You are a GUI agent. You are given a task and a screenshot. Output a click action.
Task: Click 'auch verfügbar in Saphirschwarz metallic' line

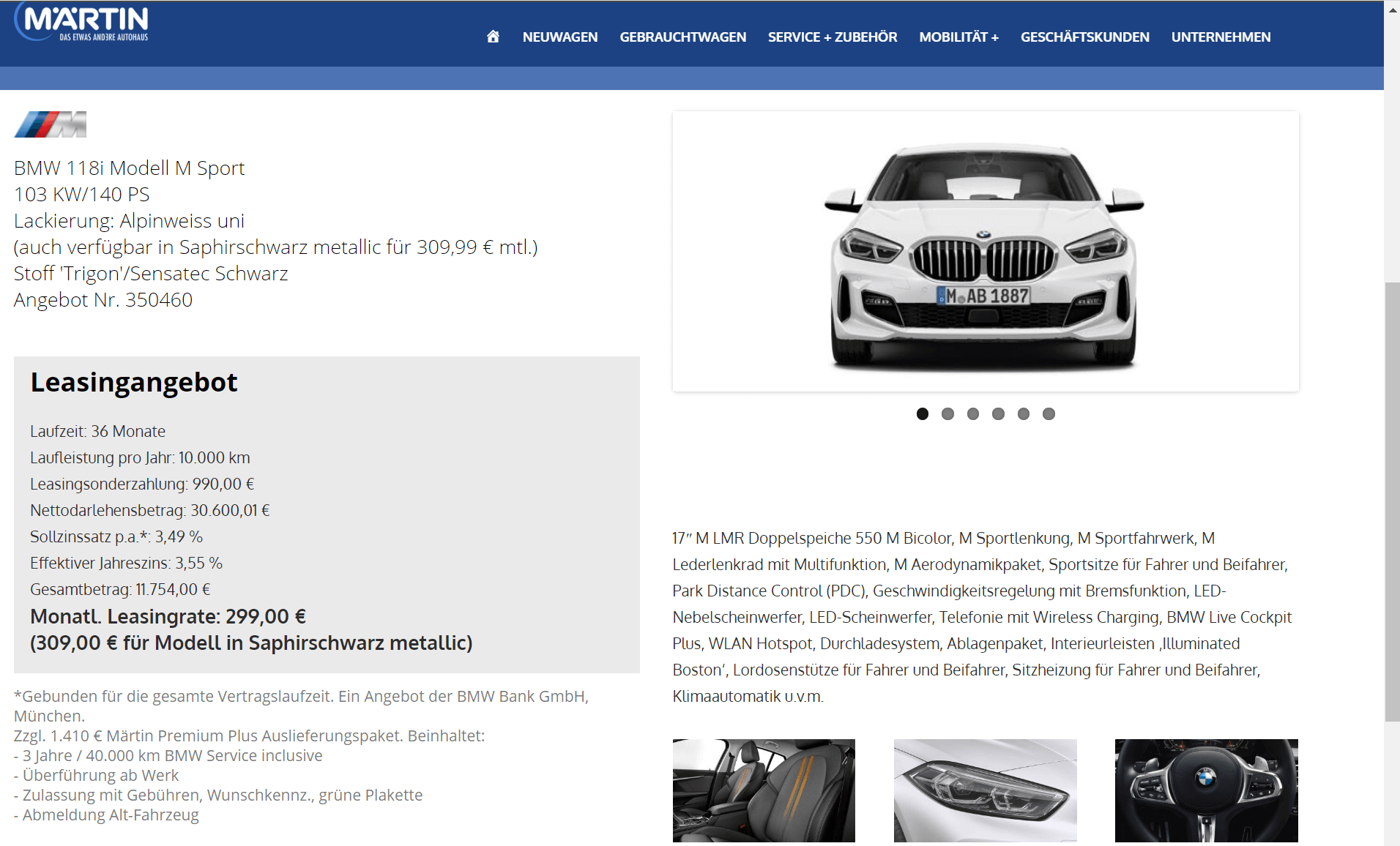276,247
